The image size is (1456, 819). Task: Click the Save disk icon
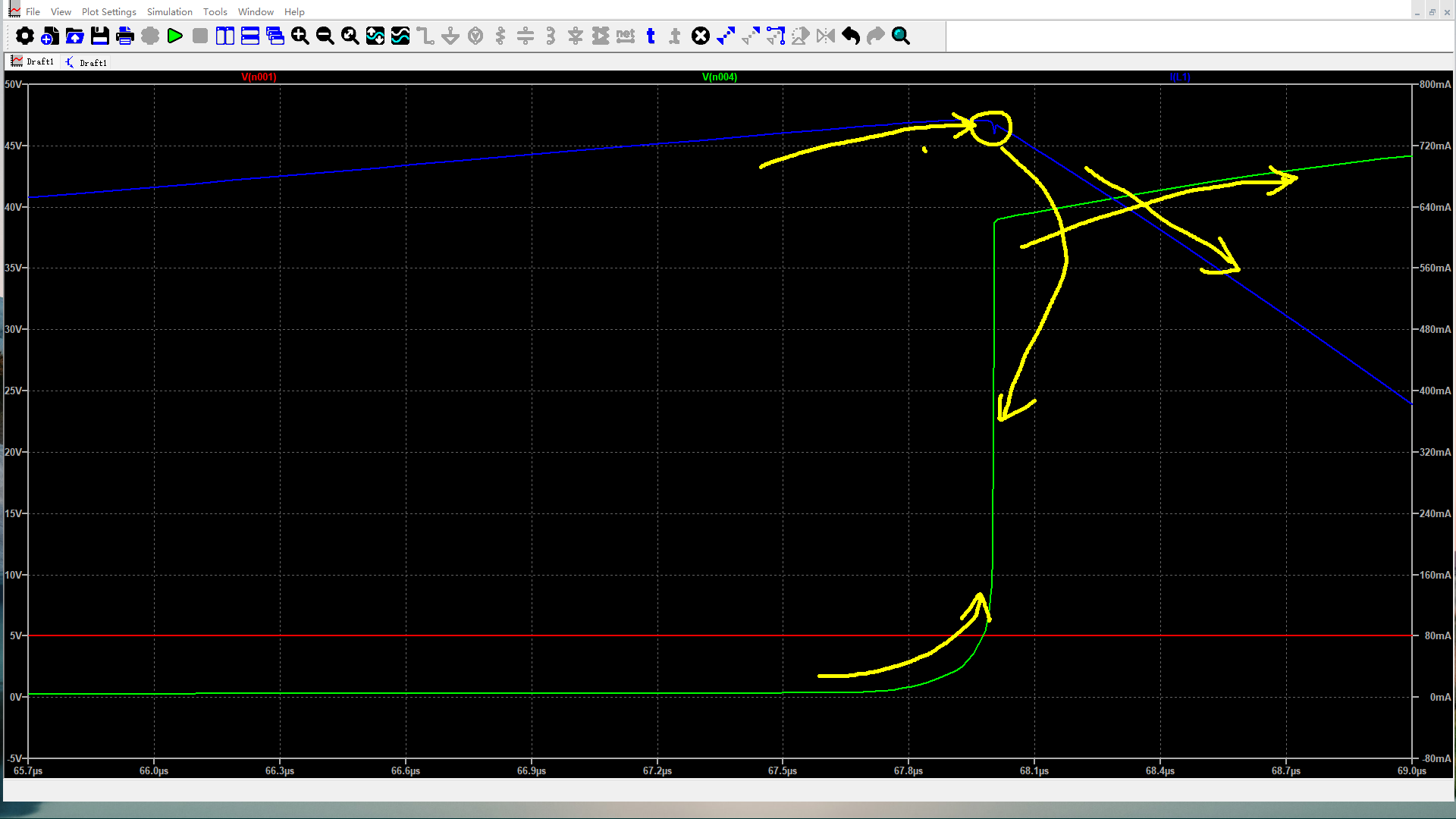tap(100, 36)
